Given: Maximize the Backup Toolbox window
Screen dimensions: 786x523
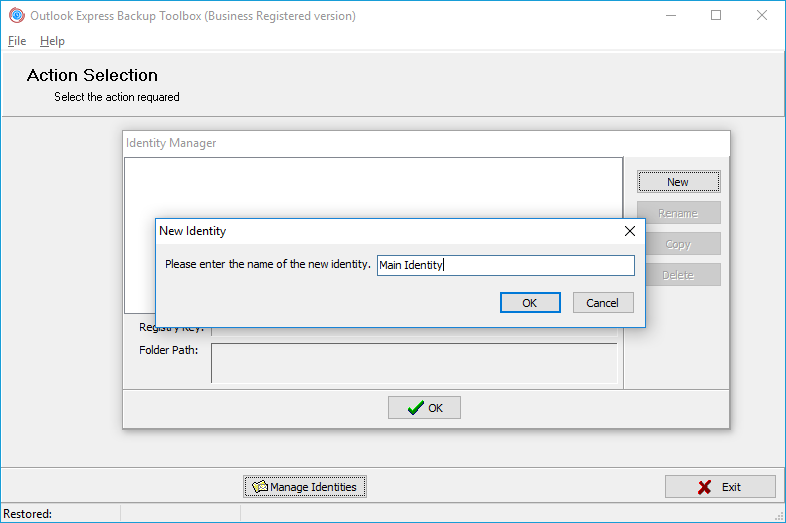Looking at the screenshot, I should point(716,16).
